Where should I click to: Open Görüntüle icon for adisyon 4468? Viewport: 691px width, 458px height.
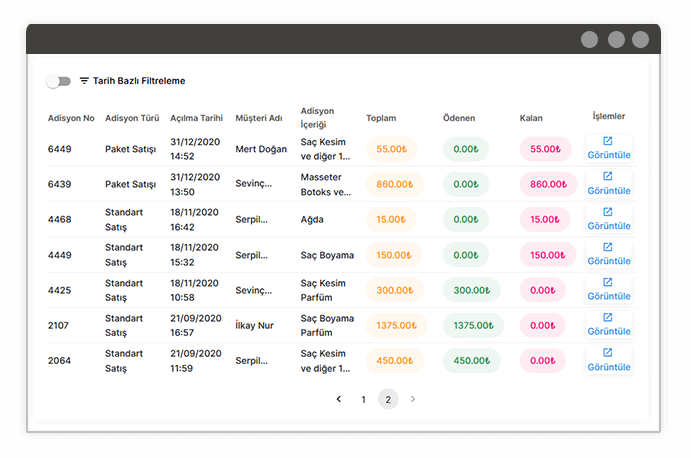608,212
